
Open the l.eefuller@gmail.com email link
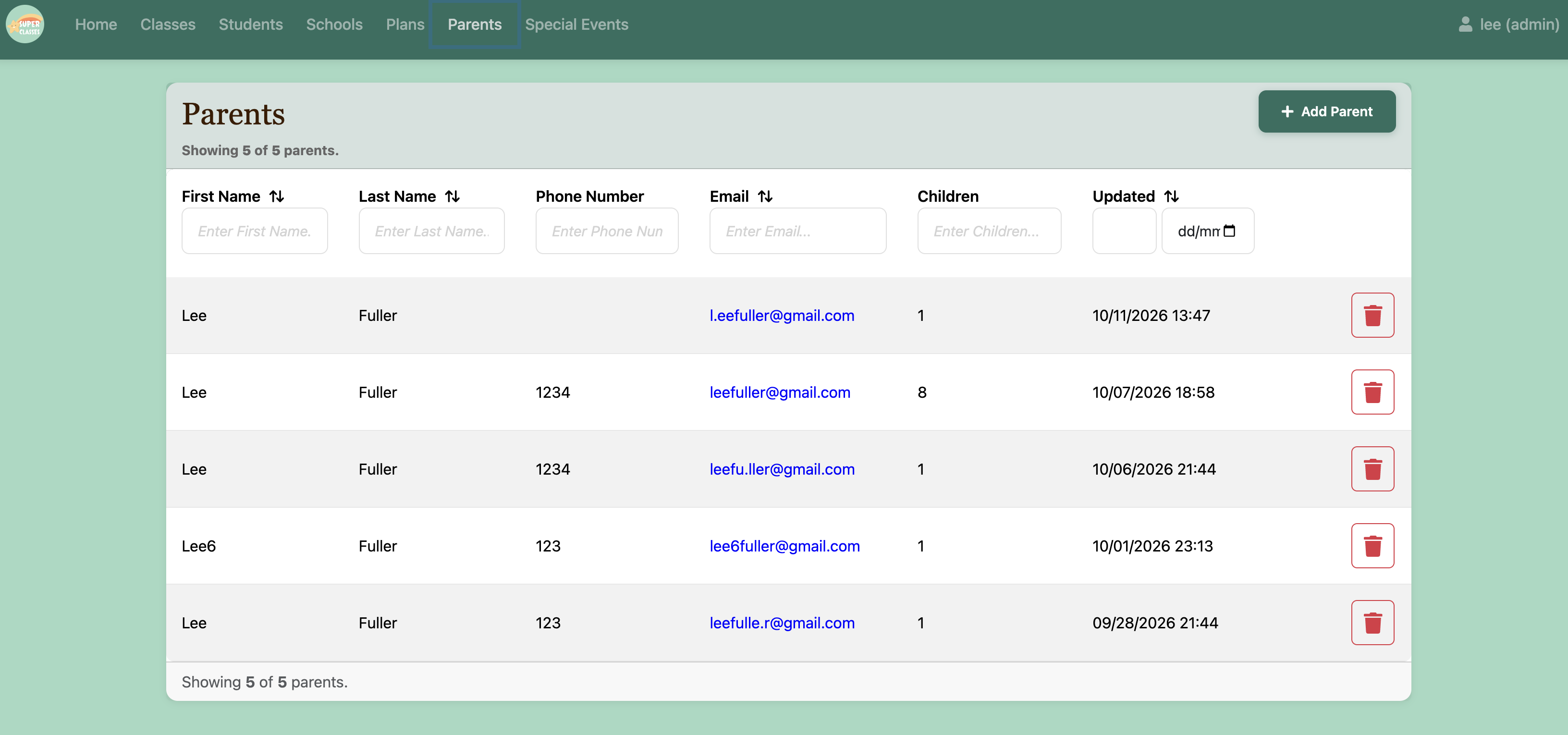point(782,315)
